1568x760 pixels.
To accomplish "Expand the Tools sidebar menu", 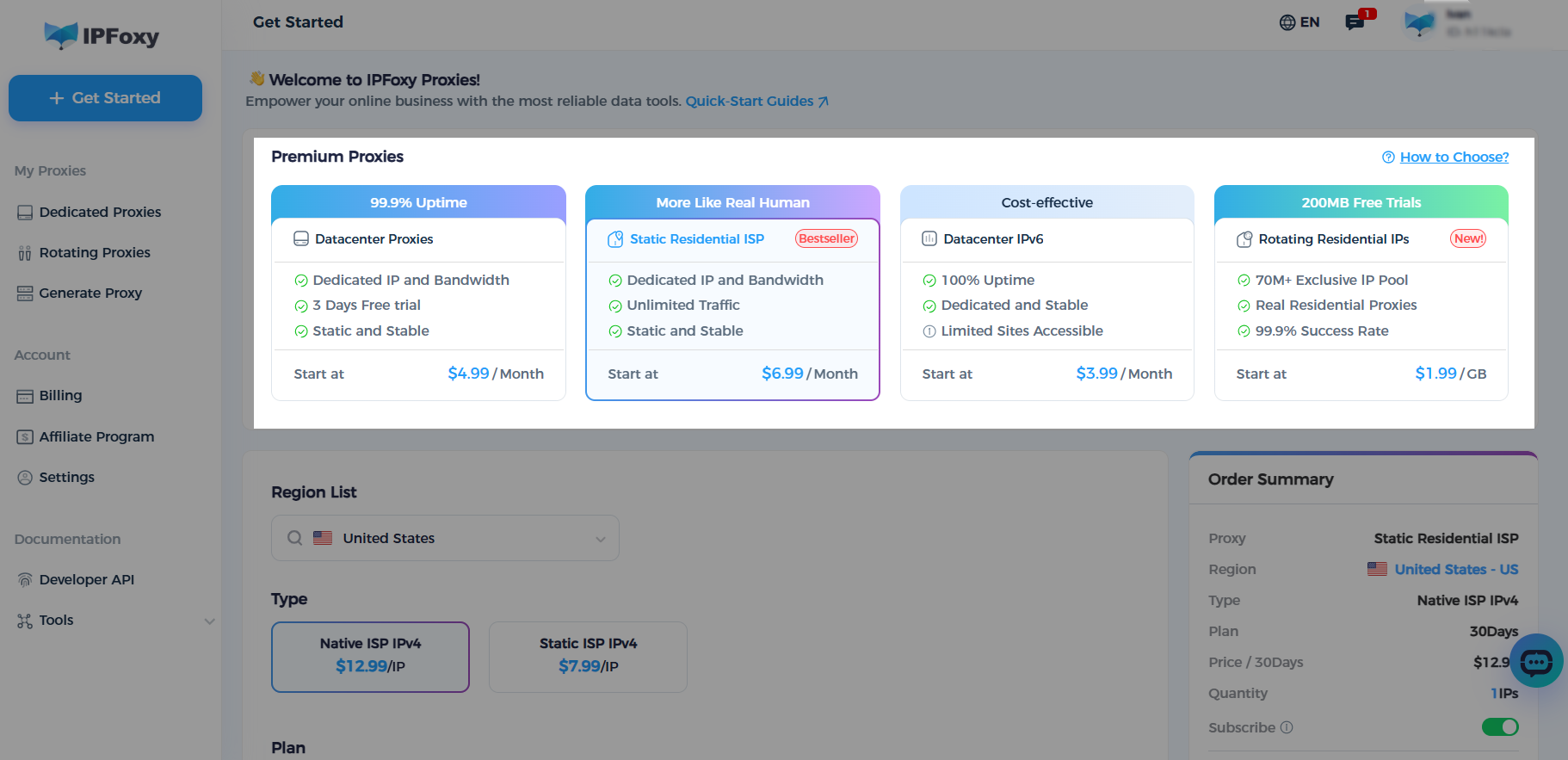I will coord(209,621).
